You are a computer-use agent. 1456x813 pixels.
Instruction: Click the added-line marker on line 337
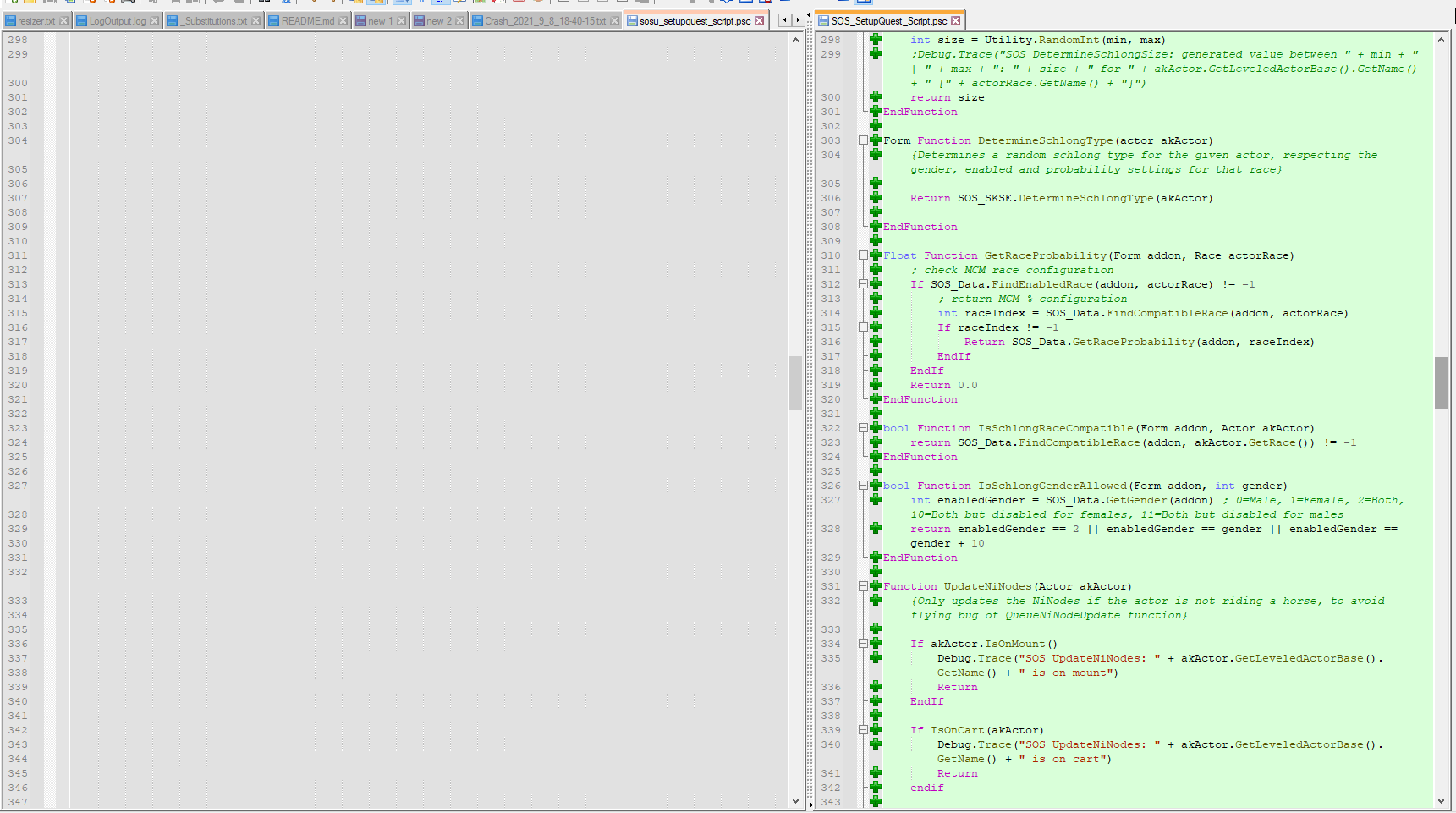coord(876,701)
